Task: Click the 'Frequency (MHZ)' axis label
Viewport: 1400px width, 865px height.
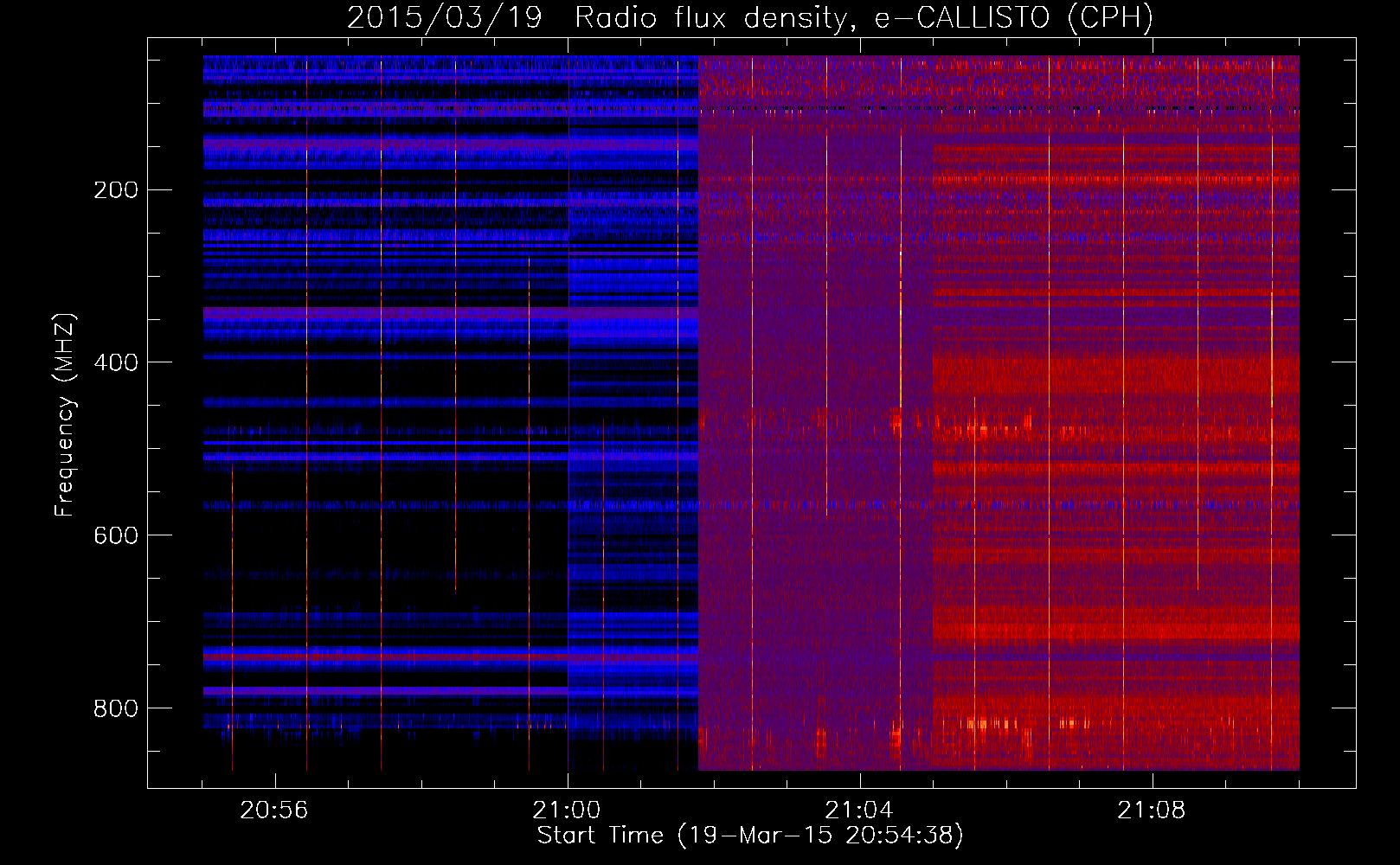Action: coord(64,415)
